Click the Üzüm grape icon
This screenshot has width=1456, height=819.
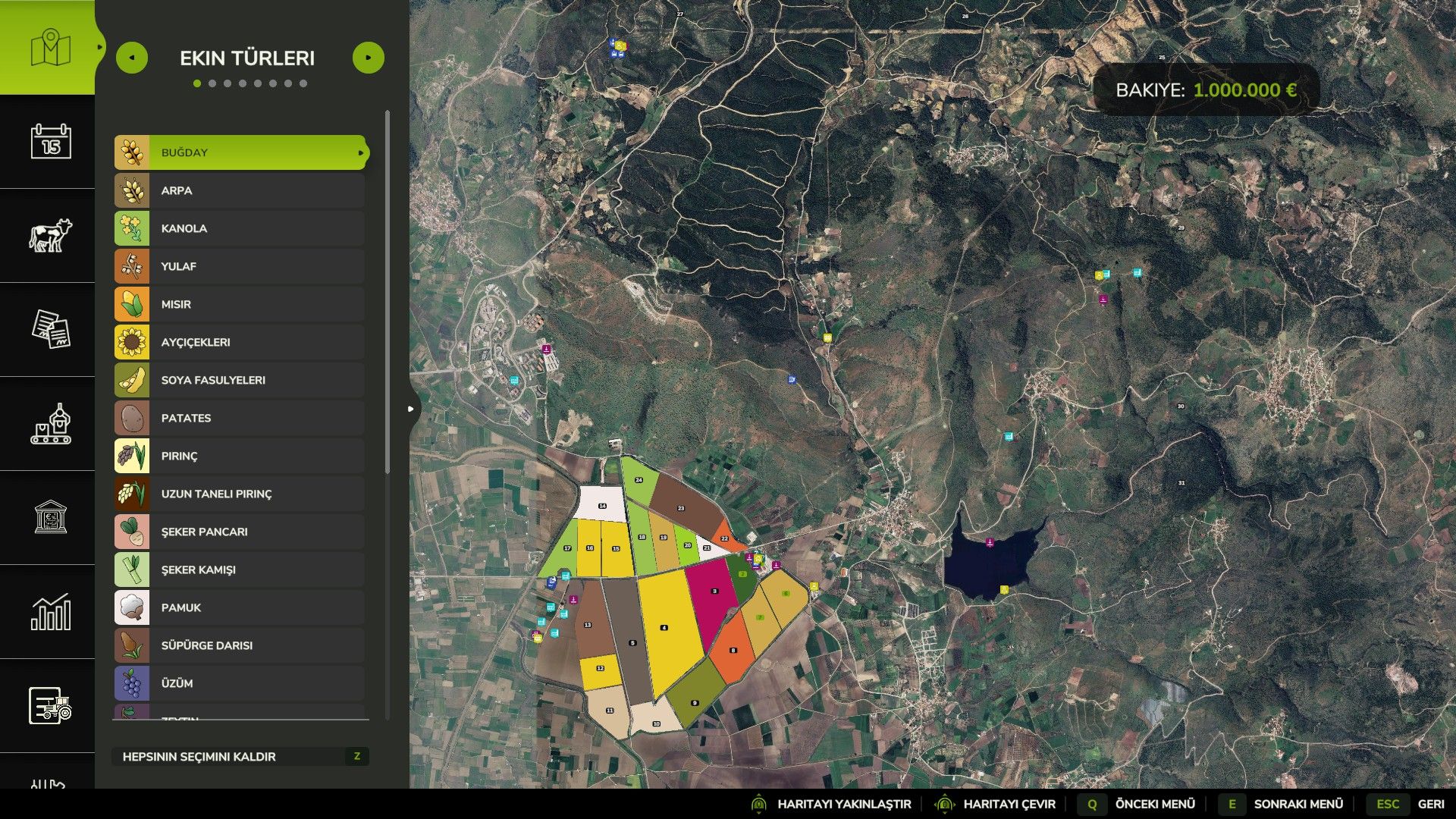click(x=132, y=683)
